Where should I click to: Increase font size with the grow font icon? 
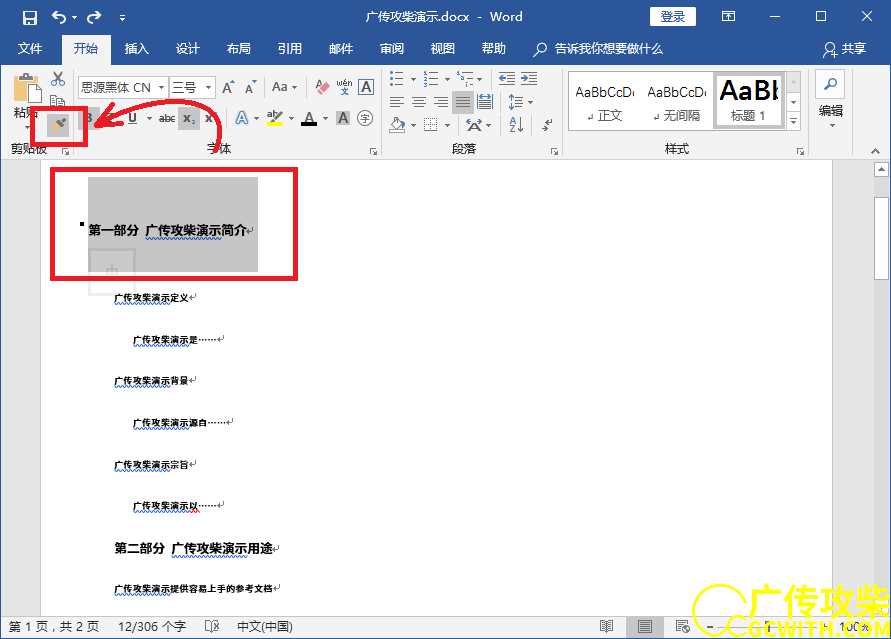228,87
